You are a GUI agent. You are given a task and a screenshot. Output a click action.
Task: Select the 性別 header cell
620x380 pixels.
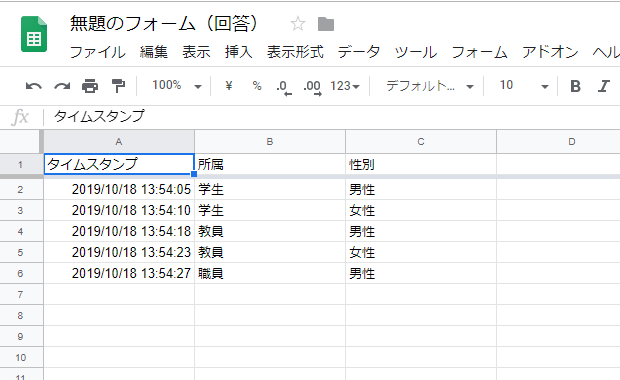click(x=421, y=164)
